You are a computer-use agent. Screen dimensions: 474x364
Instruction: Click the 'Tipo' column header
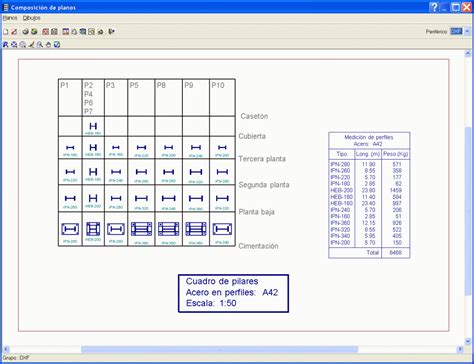342,154
